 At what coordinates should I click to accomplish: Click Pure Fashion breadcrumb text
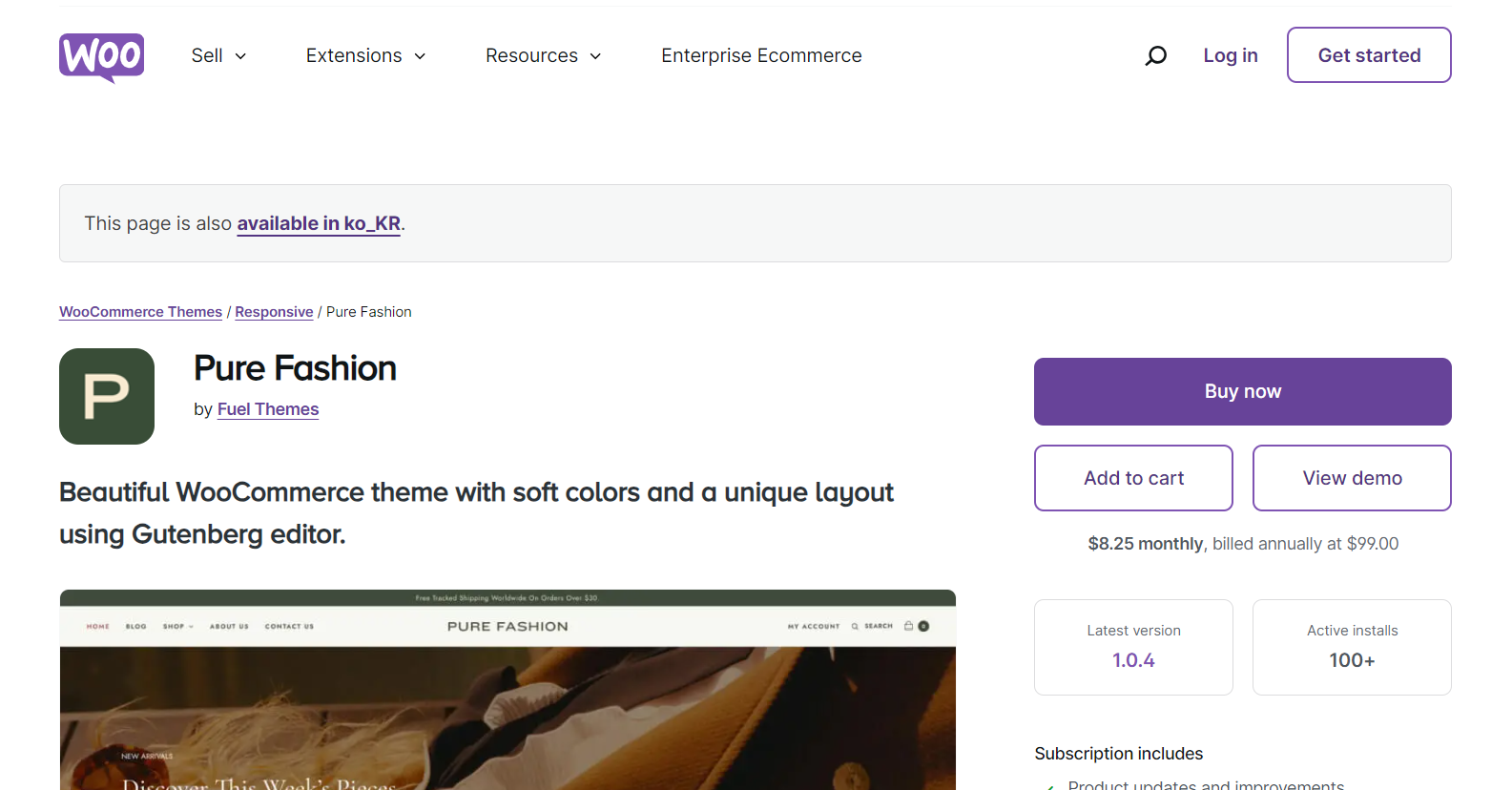pyautogui.click(x=369, y=312)
